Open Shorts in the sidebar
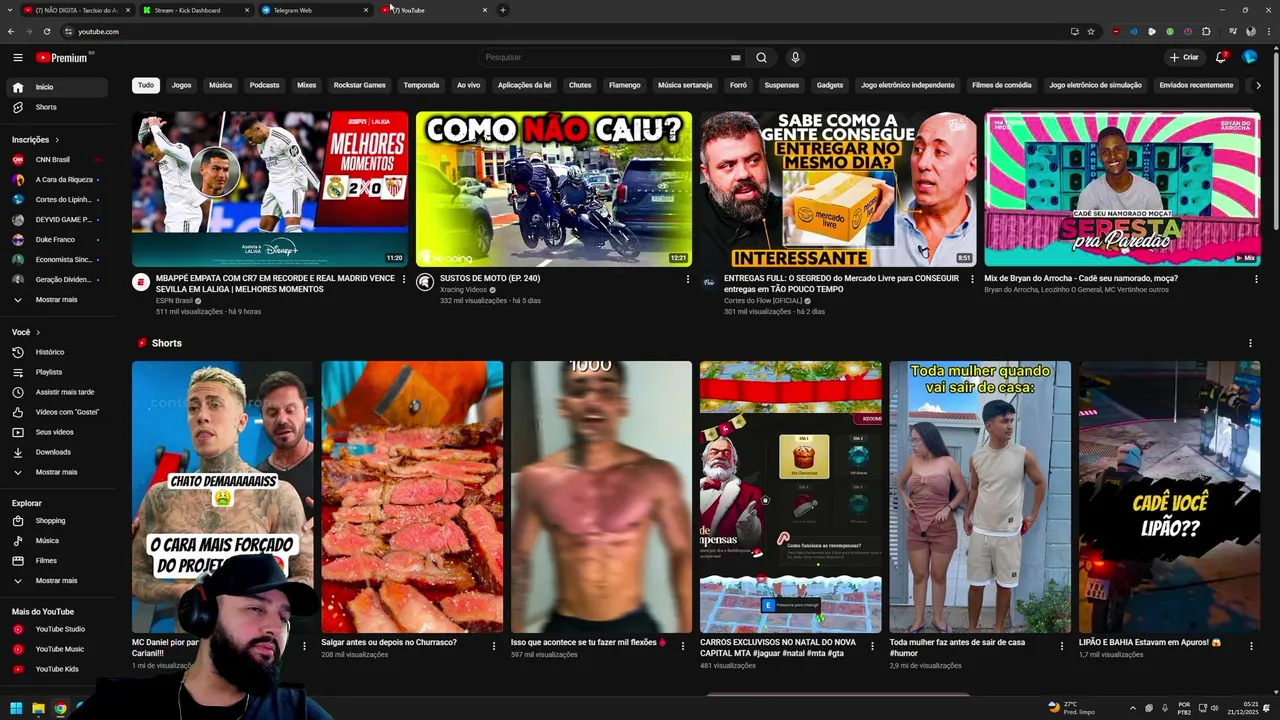The image size is (1280, 720). tap(58, 107)
